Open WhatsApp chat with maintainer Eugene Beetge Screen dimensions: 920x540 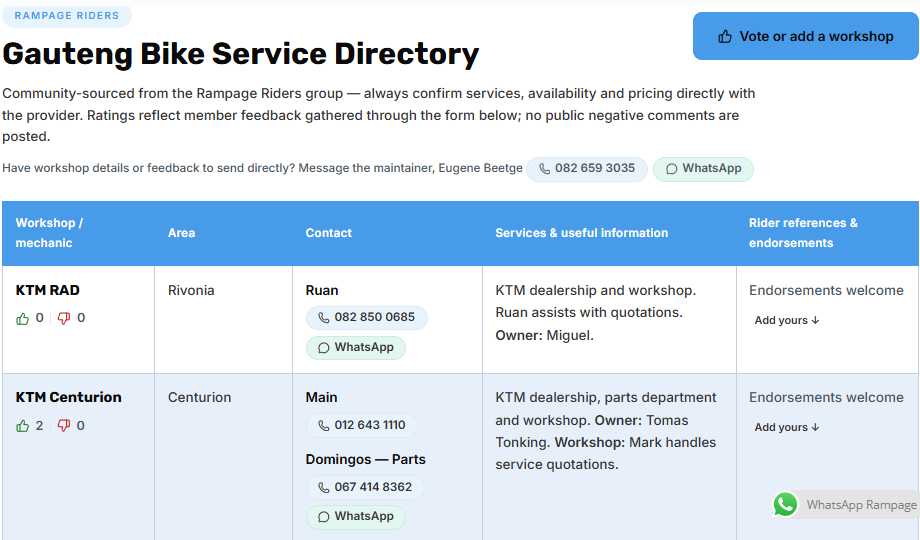coord(703,168)
